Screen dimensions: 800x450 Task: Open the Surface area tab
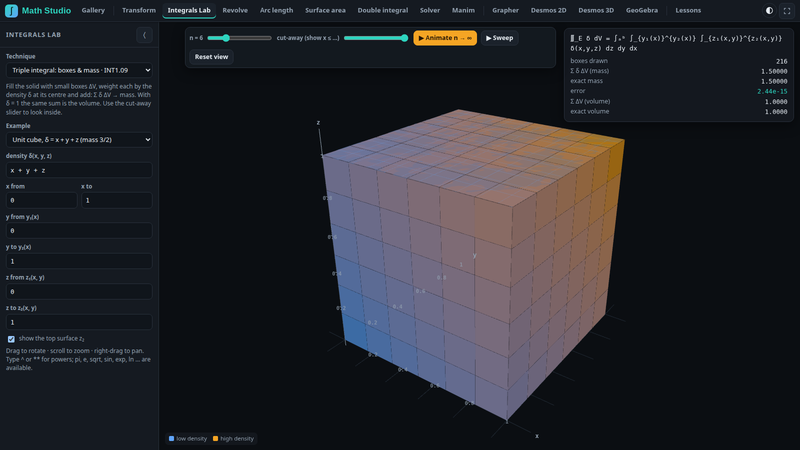[x=325, y=10]
